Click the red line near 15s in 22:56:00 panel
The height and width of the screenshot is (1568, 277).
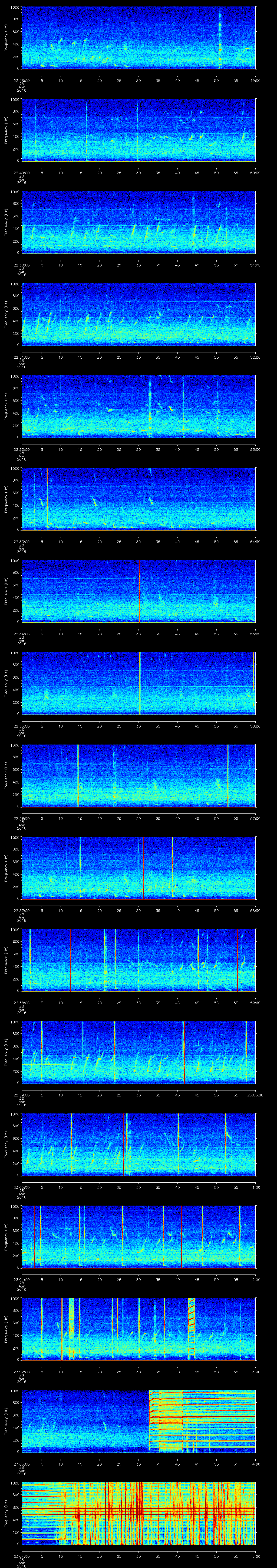pyautogui.click(x=78, y=775)
